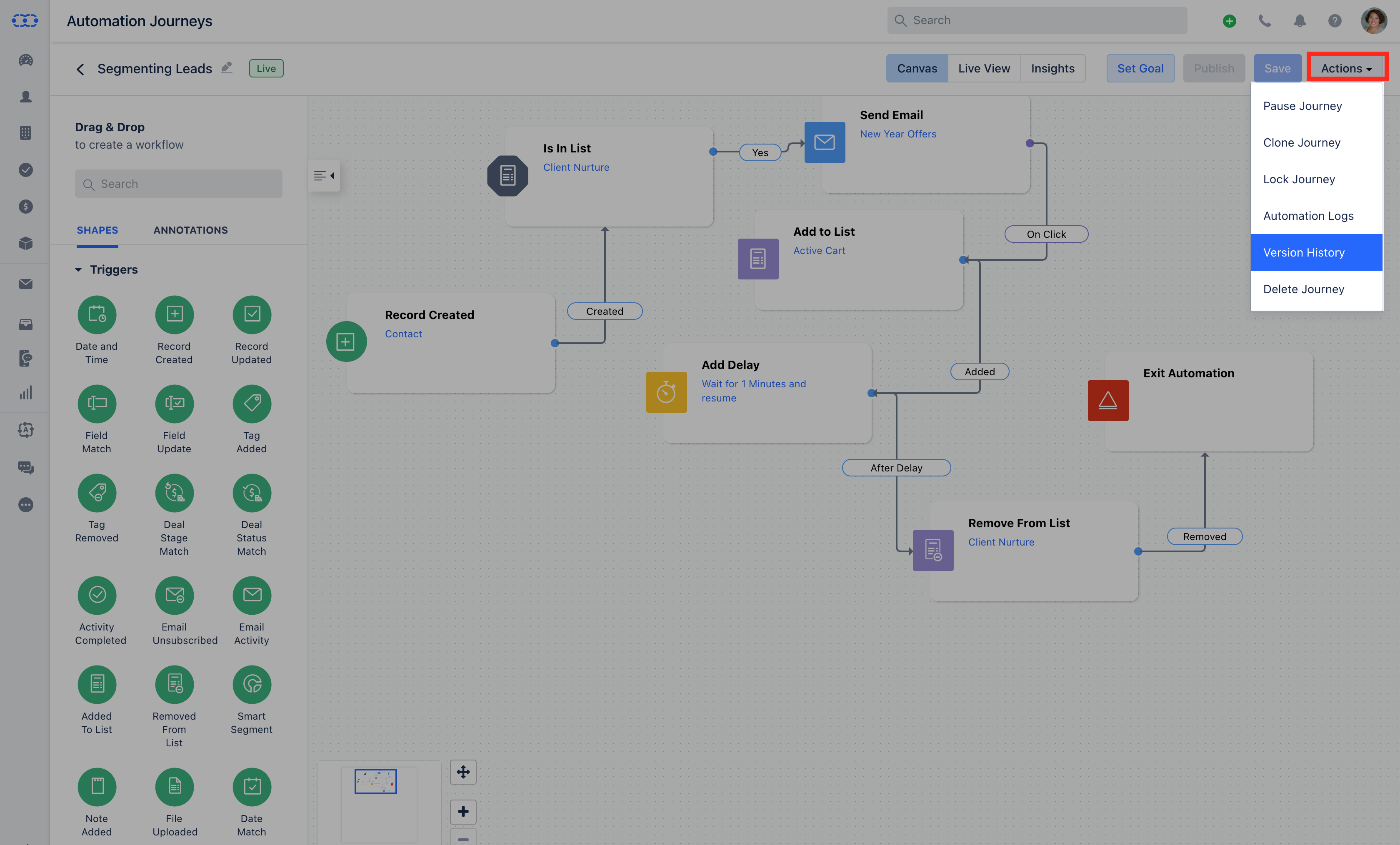Image resolution: width=1400 pixels, height=845 pixels.
Task: Choose the Tag Removed trigger icon
Action: point(97,493)
